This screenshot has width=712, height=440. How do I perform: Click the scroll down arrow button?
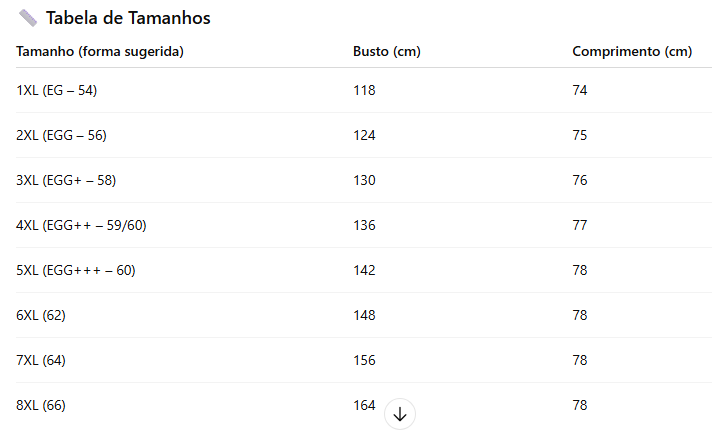click(x=400, y=414)
